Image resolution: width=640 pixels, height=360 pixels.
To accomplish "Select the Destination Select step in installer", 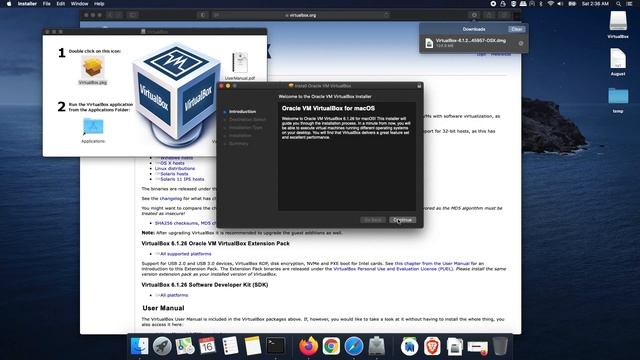I will 247,120.
